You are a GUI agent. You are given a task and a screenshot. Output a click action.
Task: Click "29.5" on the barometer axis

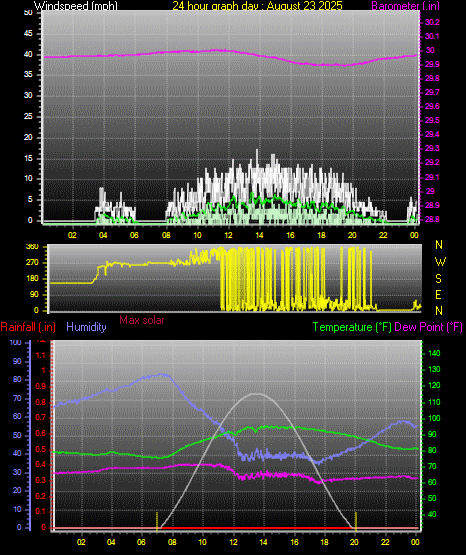click(x=432, y=120)
